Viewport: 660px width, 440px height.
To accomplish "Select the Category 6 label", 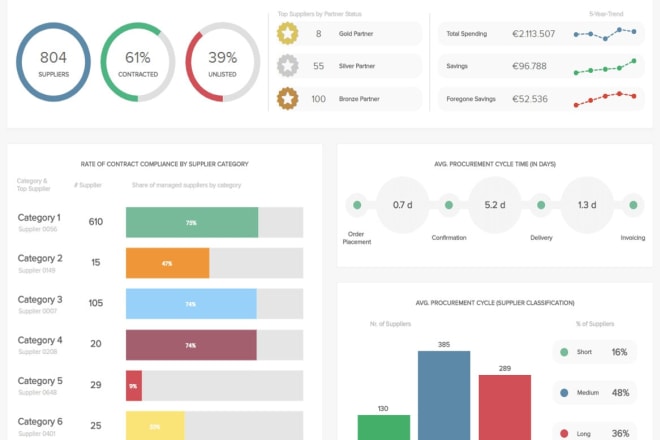I will tap(40, 421).
